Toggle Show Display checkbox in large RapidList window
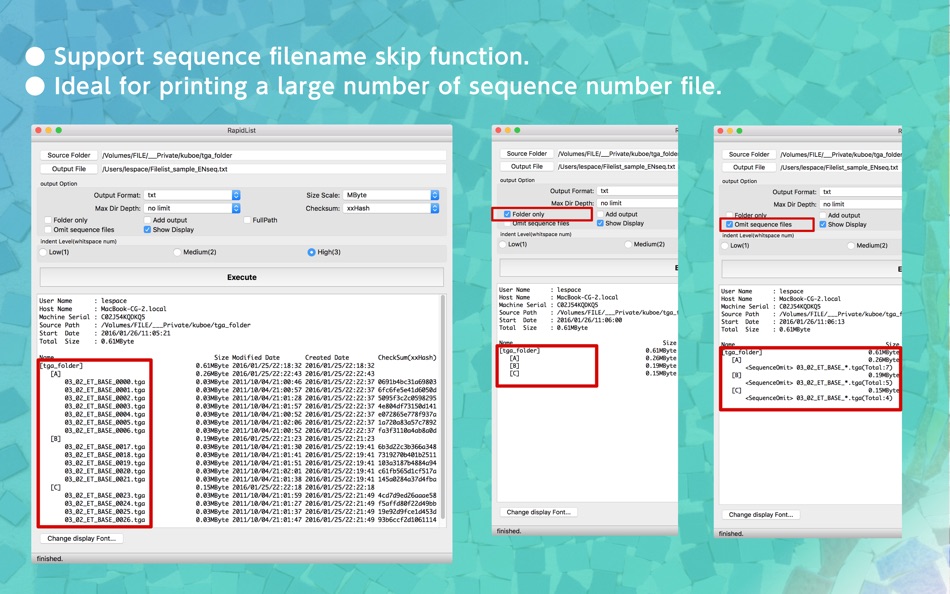This screenshot has width=950, height=594. [x=147, y=230]
